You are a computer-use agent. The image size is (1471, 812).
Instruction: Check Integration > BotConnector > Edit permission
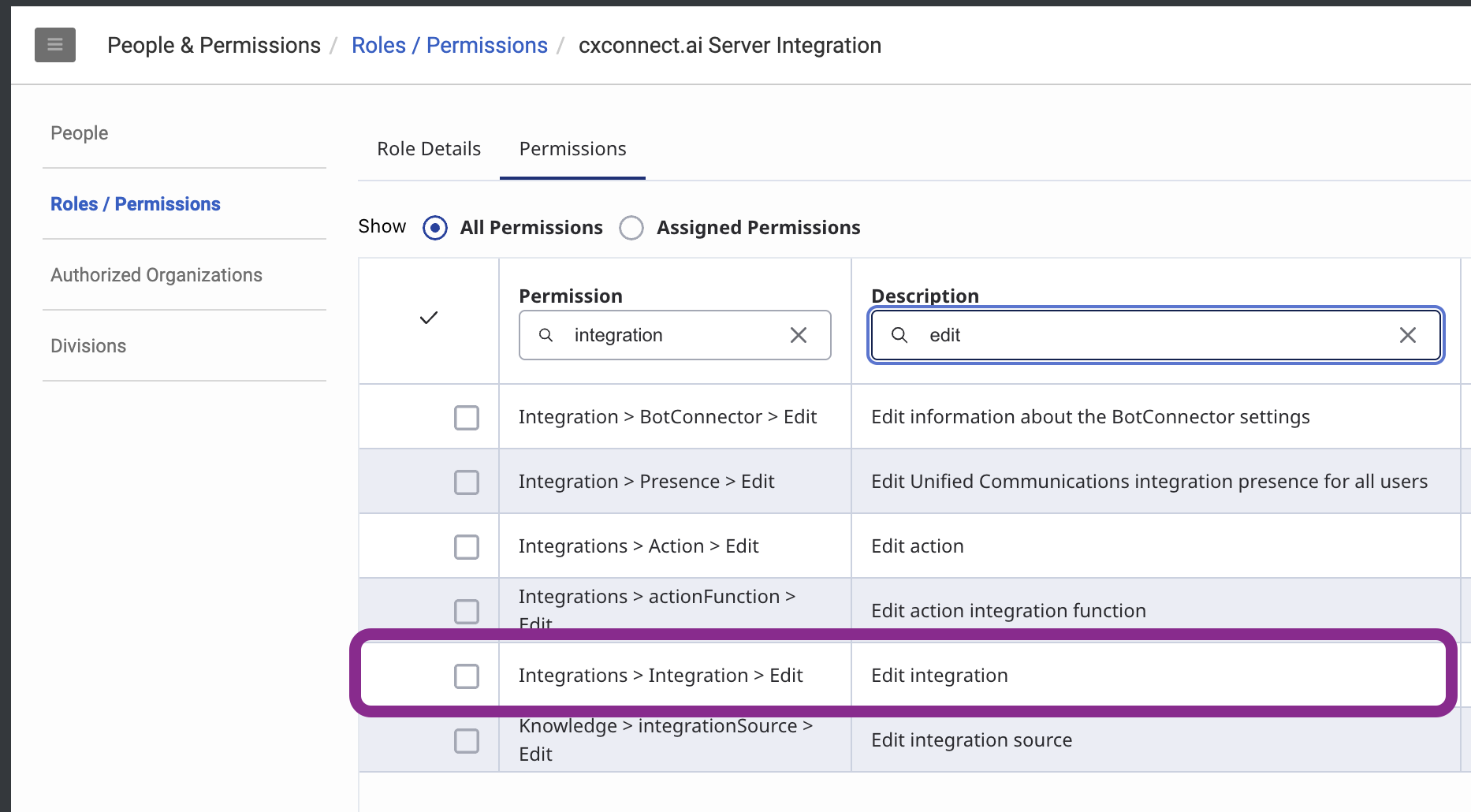[x=467, y=417]
